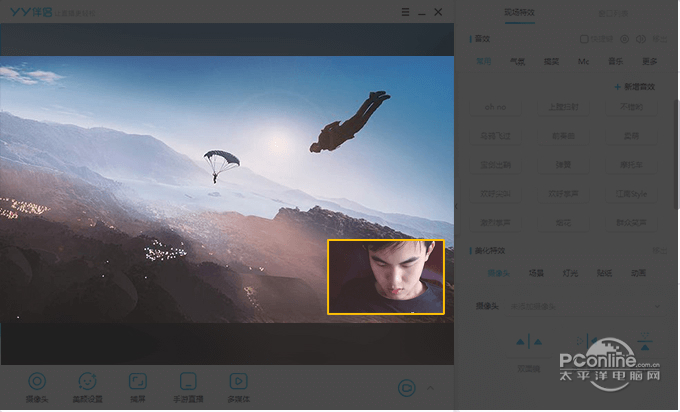The height and width of the screenshot is (412, 680).
Task: Open the 摄像头 camera tool in bottom toolbar
Action: point(37,387)
